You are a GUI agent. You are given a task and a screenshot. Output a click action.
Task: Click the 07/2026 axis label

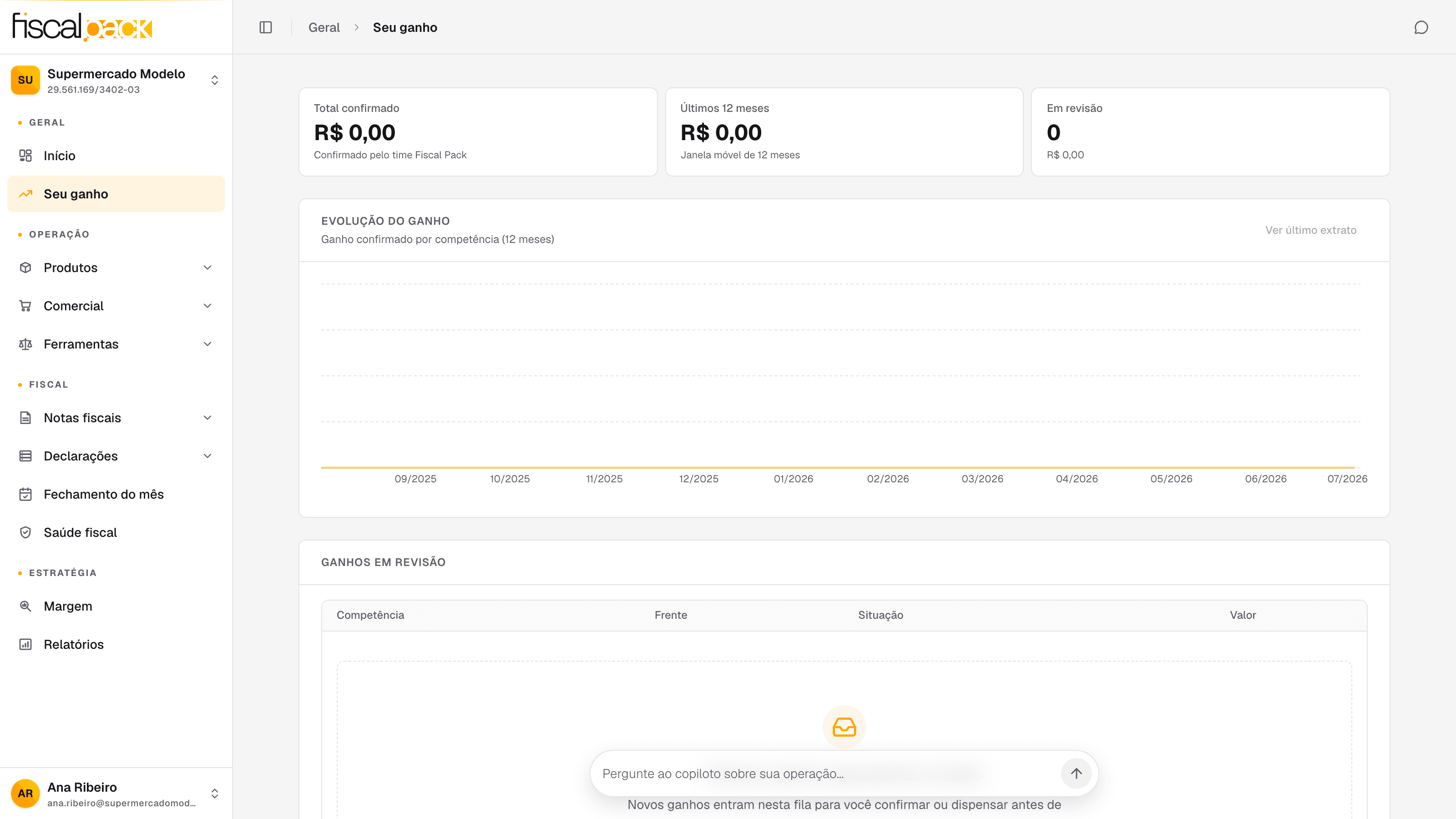pyautogui.click(x=1347, y=479)
